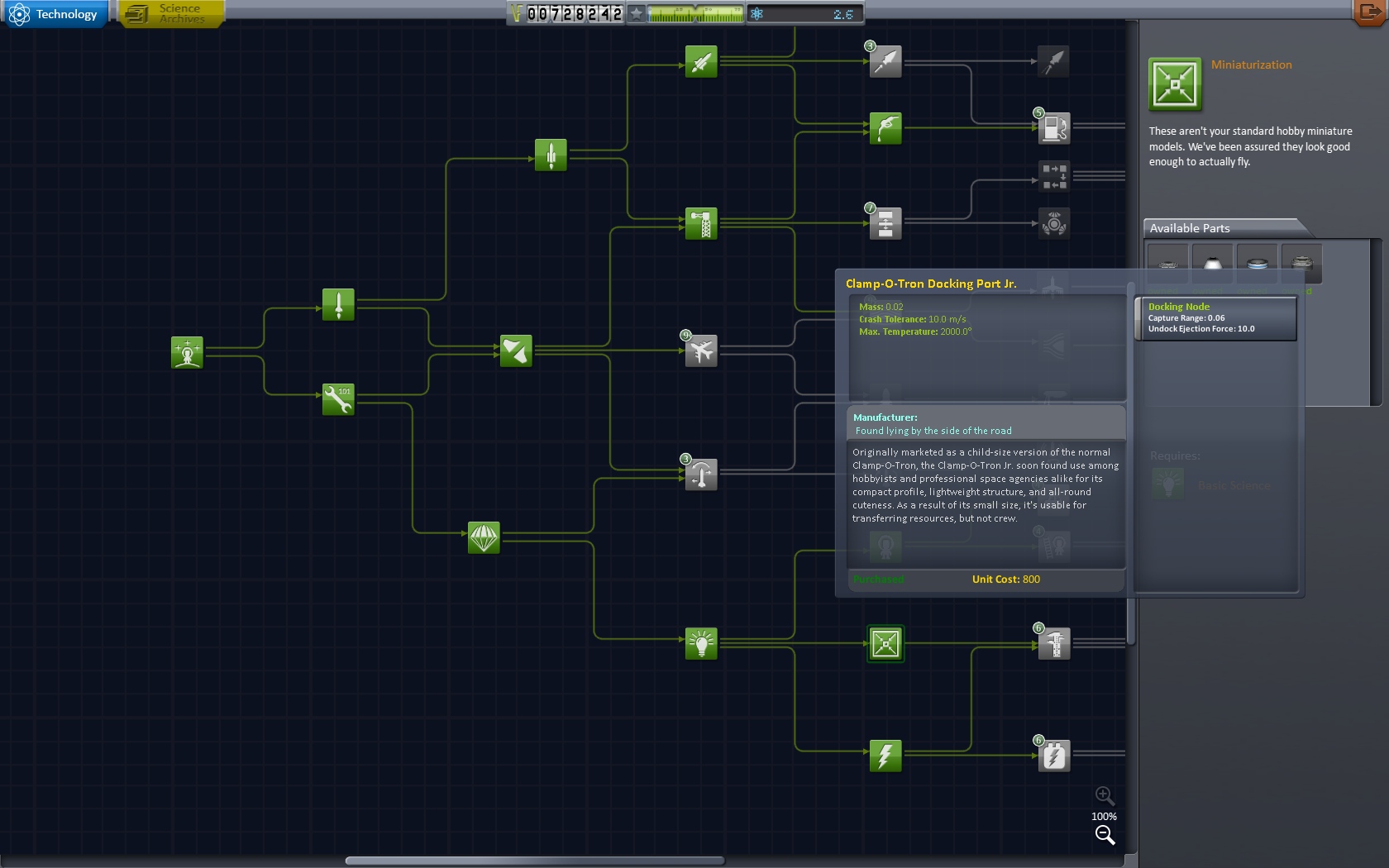The height and width of the screenshot is (868, 1389).
Task: Select the gray Flight Control node
Action: [x=701, y=475]
